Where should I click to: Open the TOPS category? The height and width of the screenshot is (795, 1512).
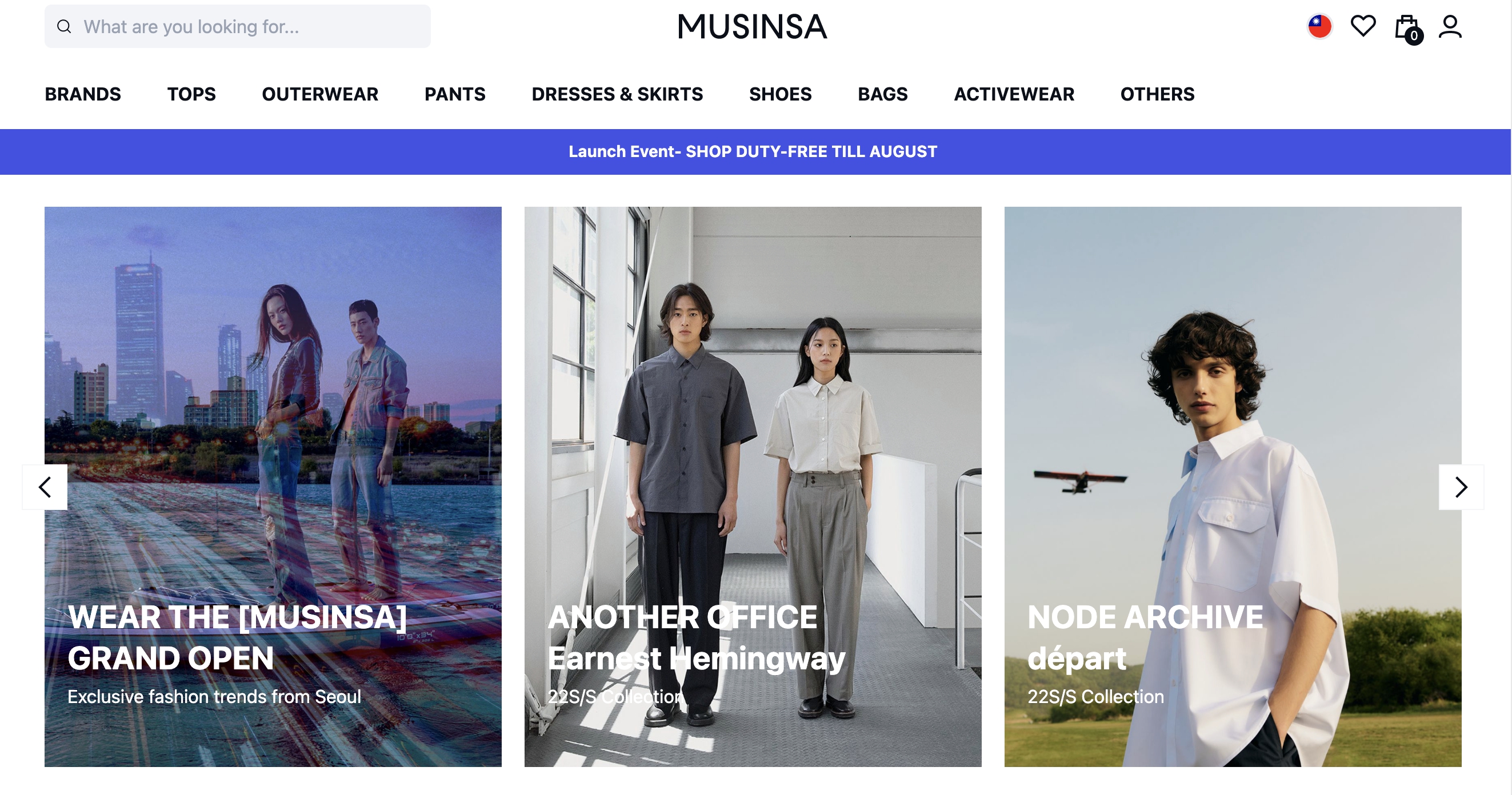191,94
